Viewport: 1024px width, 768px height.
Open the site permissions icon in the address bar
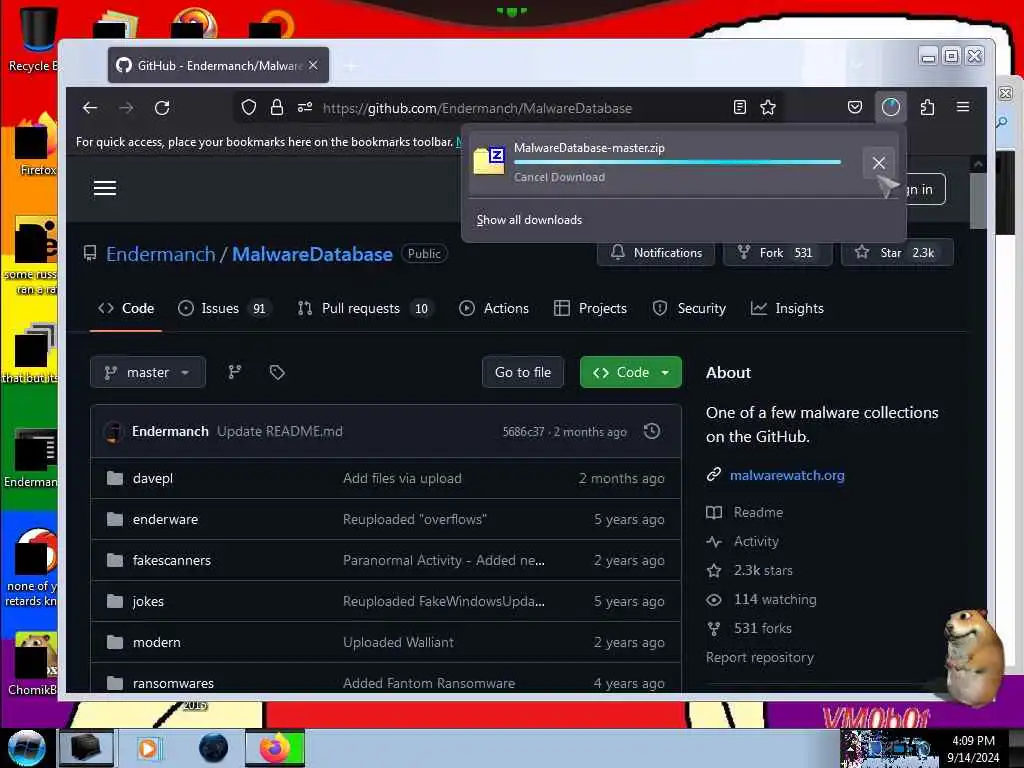(305, 108)
